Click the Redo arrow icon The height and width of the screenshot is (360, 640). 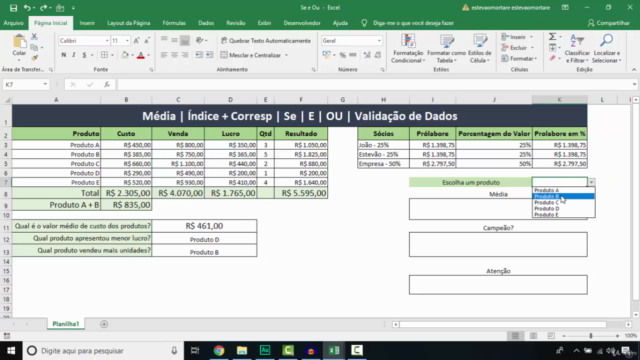[43, 8]
